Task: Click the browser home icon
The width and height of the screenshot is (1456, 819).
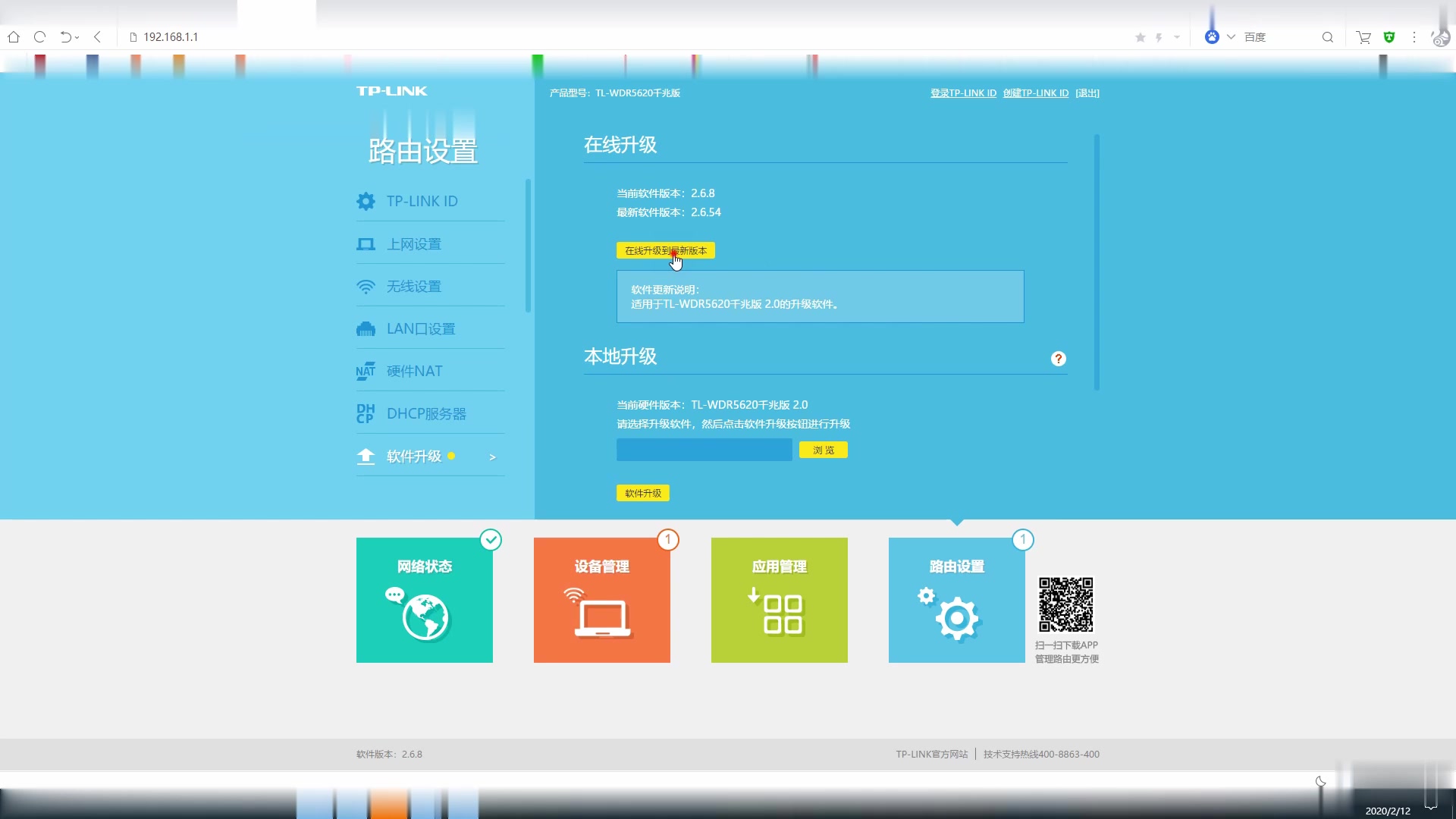Action: (x=14, y=36)
